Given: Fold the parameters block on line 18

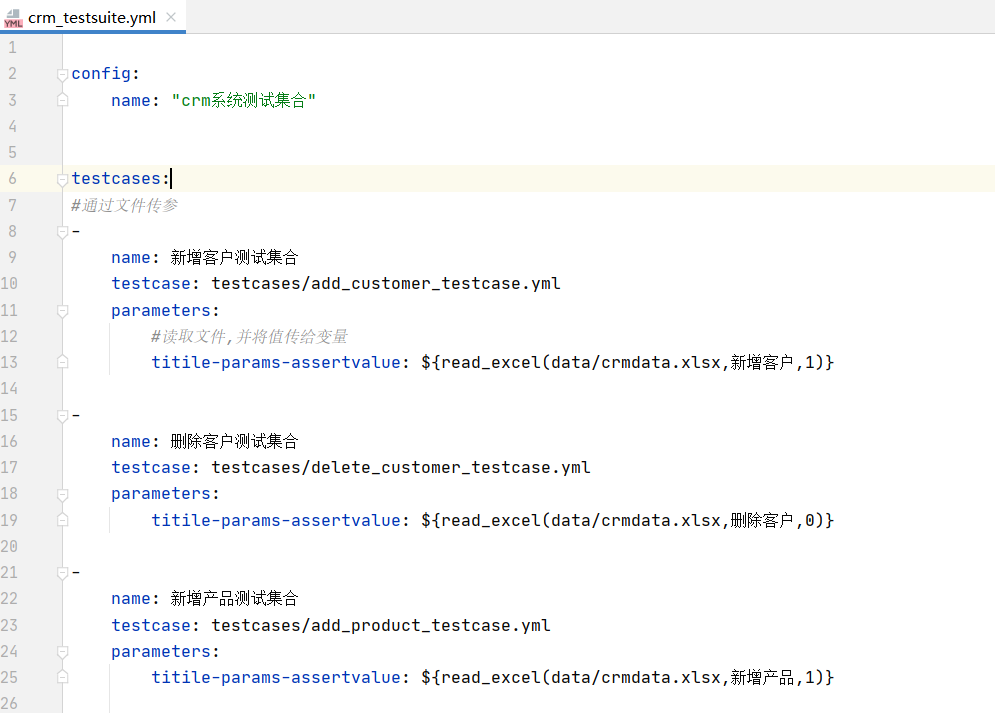Looking at the screenshot, I should pyautogui.click(x=63, y=494).
